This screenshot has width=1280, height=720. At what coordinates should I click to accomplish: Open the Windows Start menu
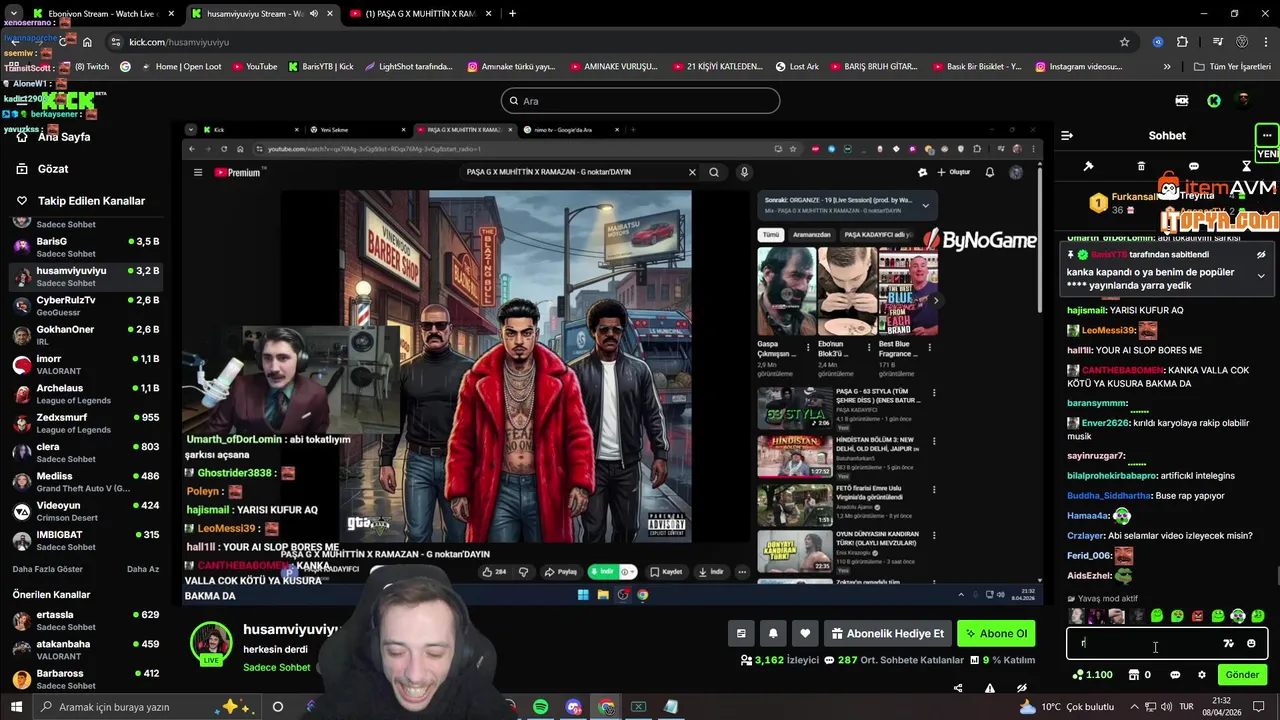(x=16, y=707)
